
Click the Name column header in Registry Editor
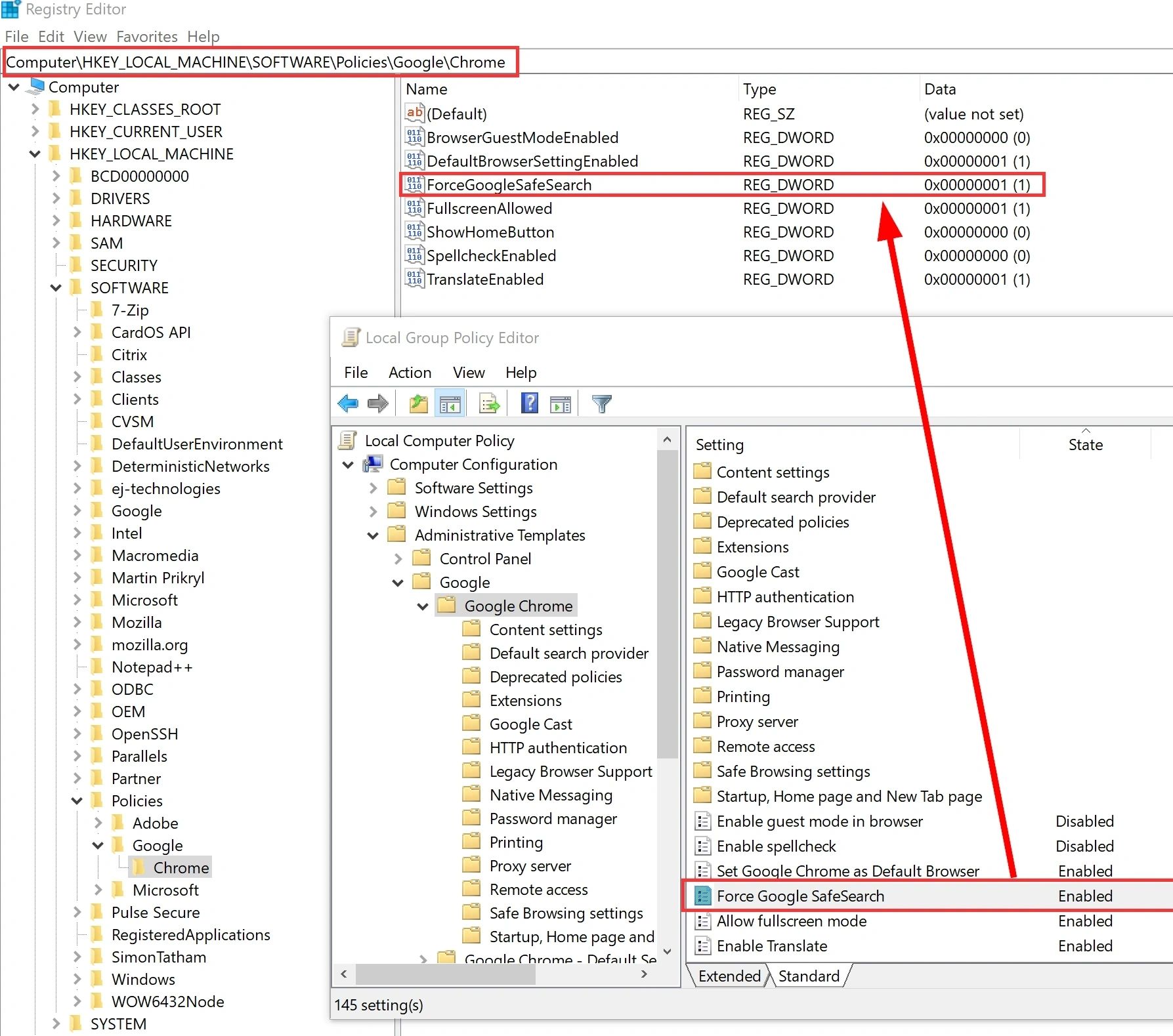[570, 89]
